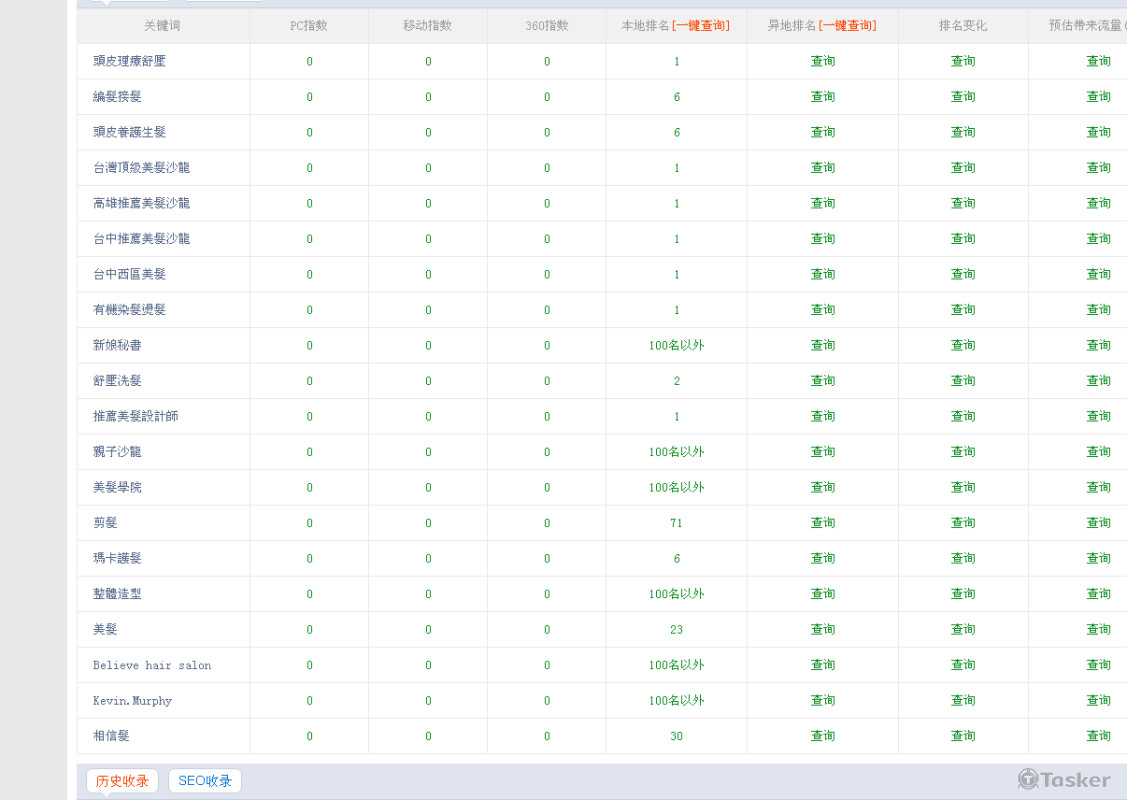Viewport: 1127px width, 800px height.
Task: Click 一键查询 next to 本地排名
Action: point(701,26)
